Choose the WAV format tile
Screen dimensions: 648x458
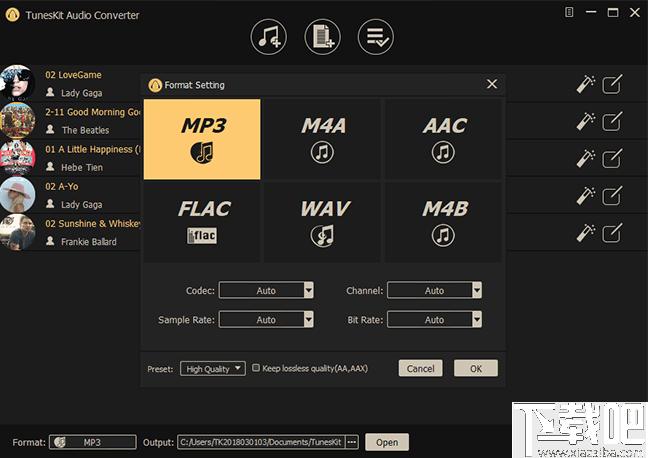tap(322, 222)
